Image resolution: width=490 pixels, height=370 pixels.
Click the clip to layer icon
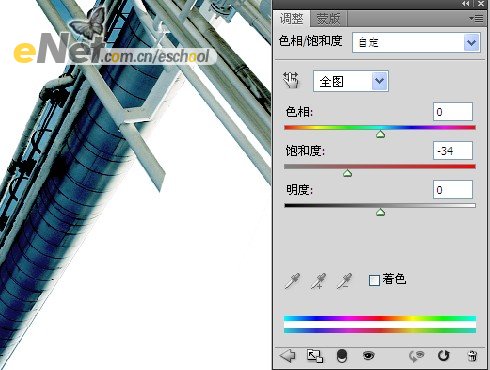tap(342, 356)
